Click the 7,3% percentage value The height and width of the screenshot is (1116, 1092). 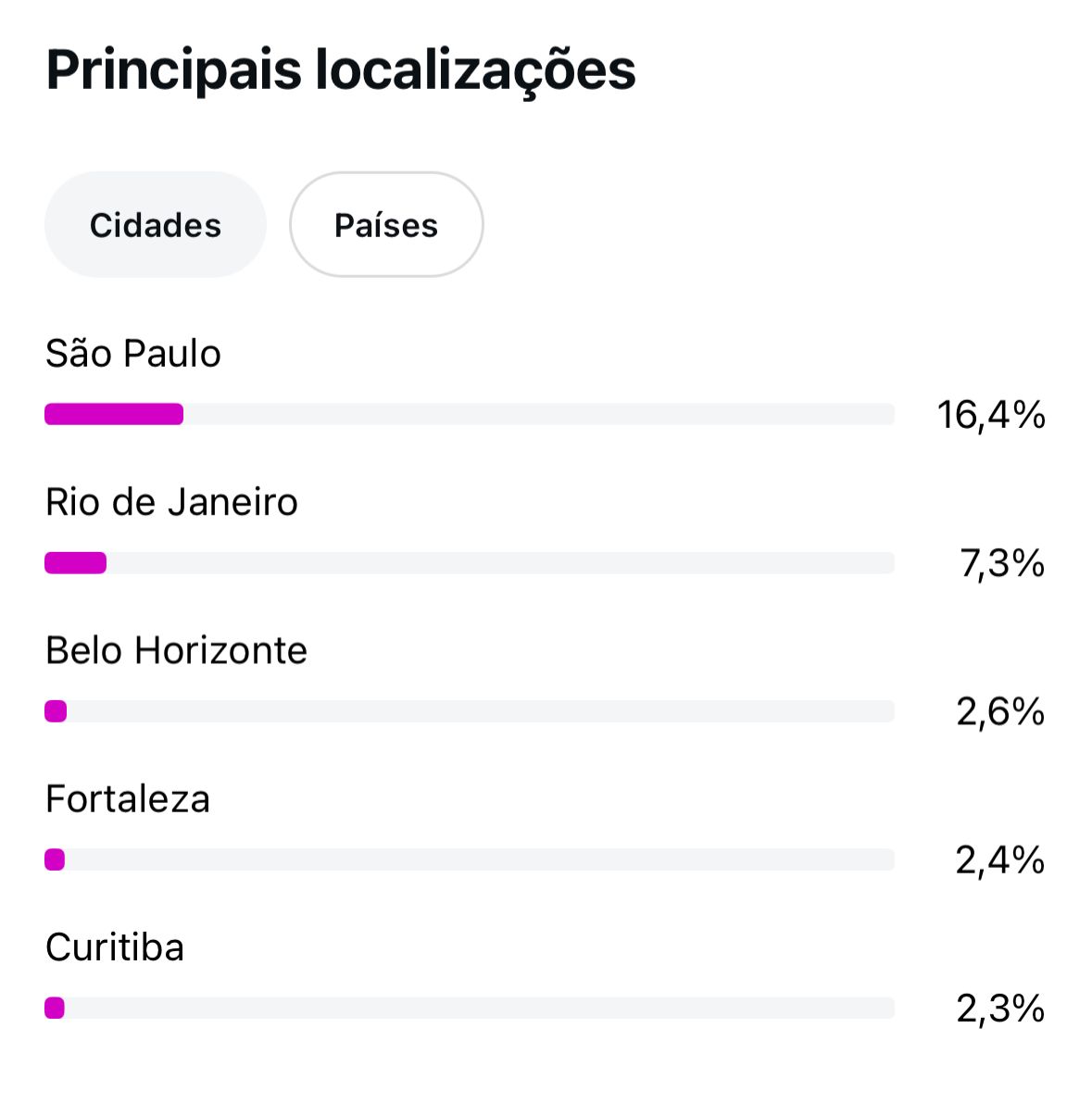point(1002,563)
